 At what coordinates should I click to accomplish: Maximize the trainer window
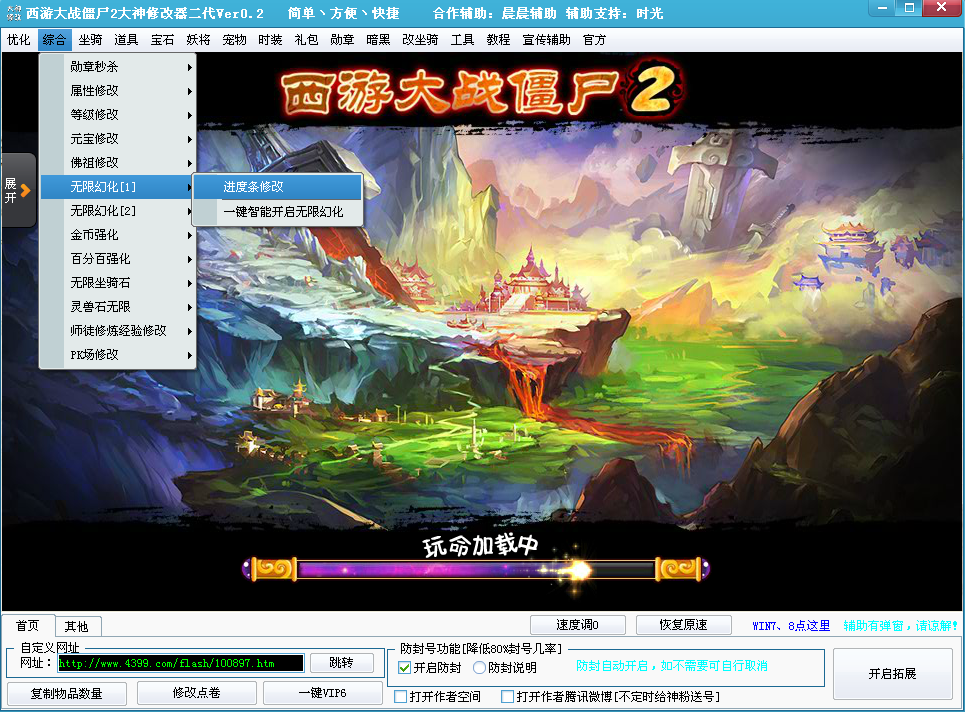pyautogui.click(x=909, y=8)
